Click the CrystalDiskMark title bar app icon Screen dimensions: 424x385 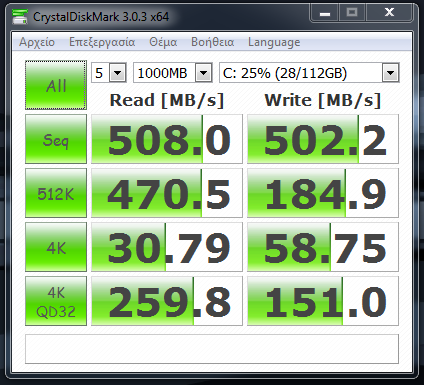[x=20, y=17]
